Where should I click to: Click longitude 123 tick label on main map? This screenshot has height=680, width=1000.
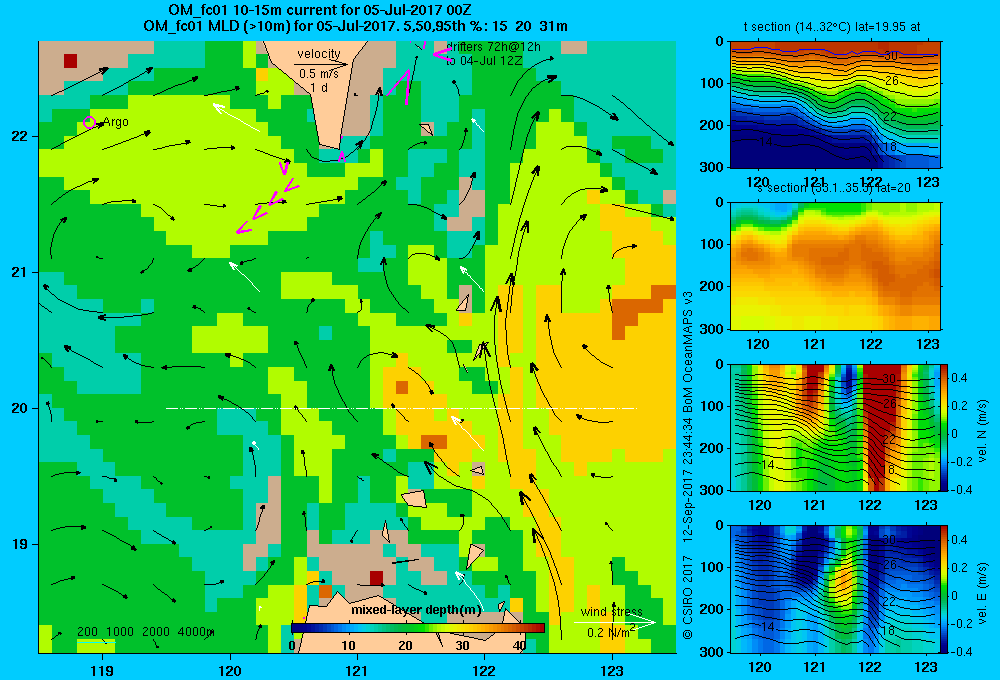click(x=612, y=670)
